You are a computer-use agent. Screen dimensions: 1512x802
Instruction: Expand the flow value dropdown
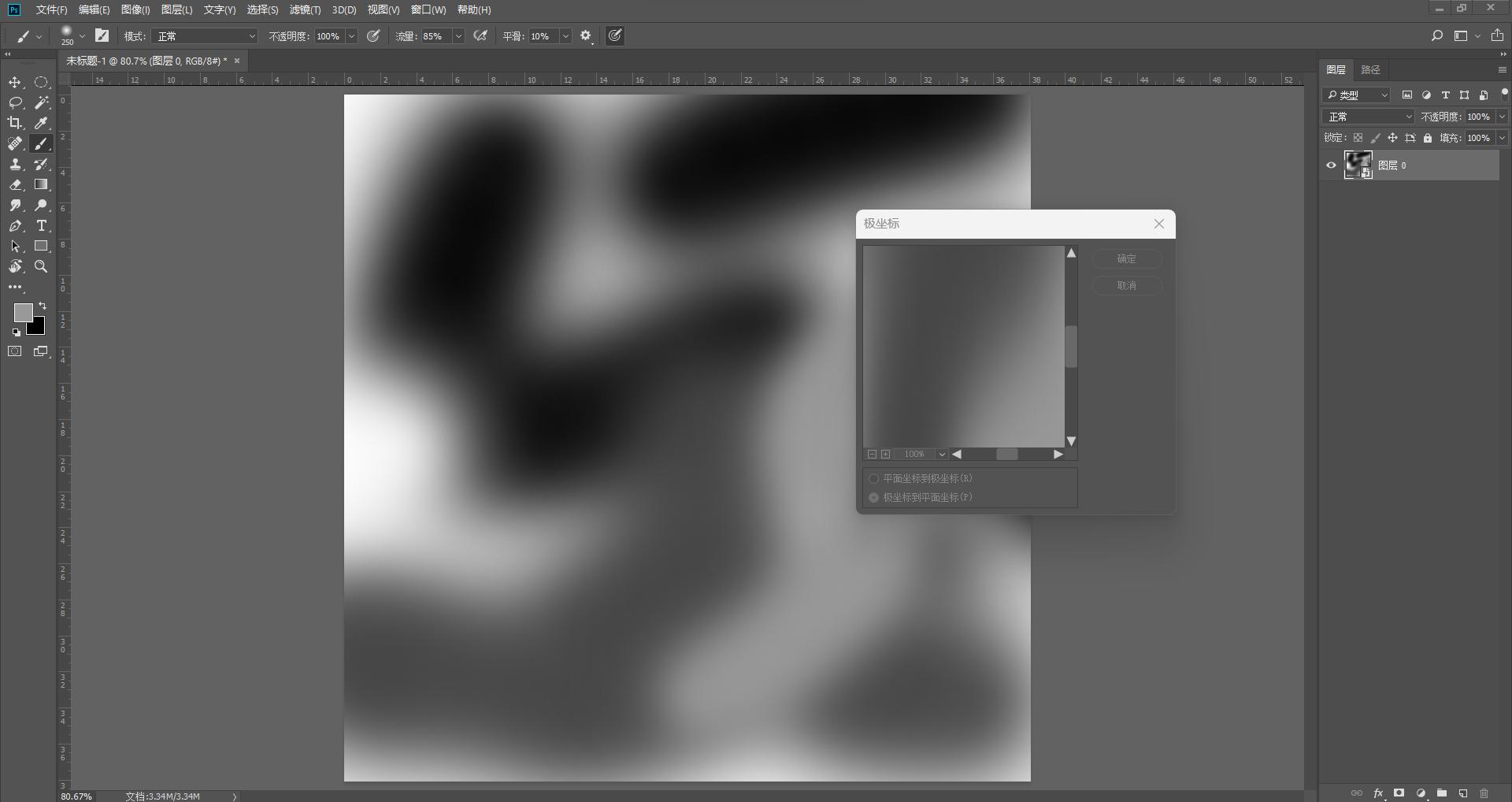(458, 36)
